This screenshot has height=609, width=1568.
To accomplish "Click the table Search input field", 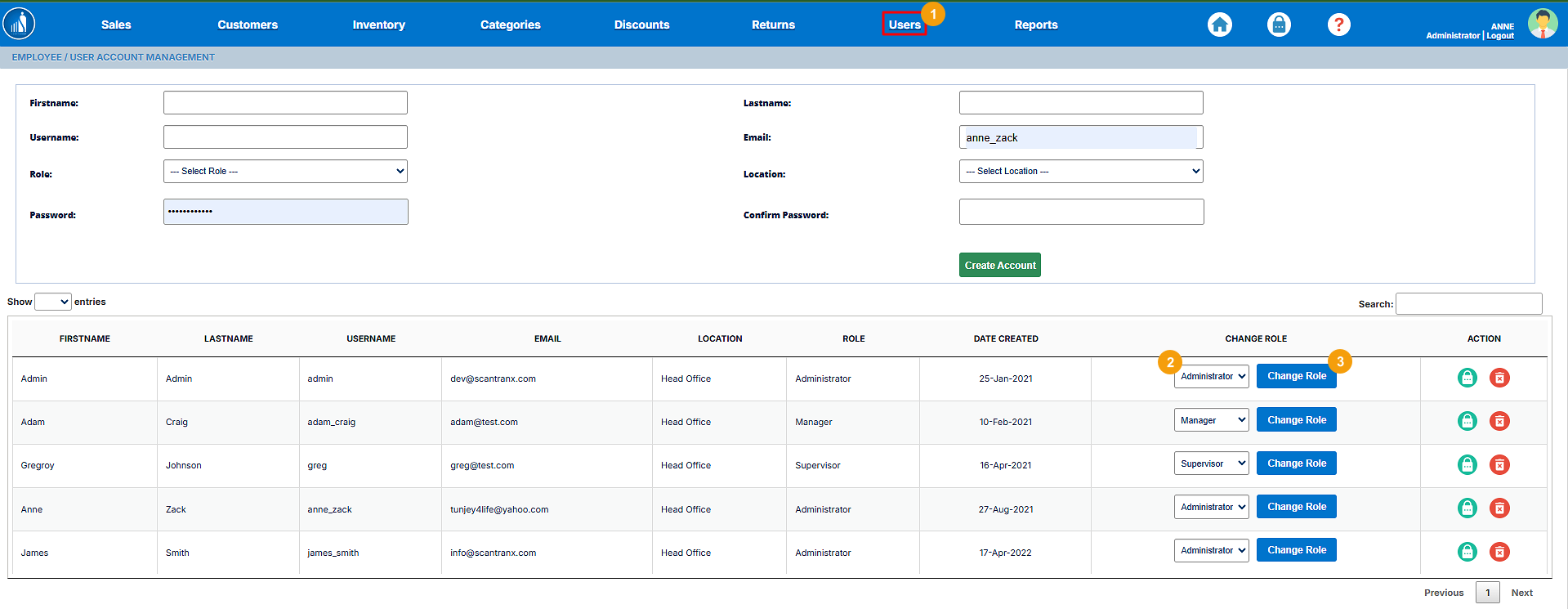I will 1468,304.
